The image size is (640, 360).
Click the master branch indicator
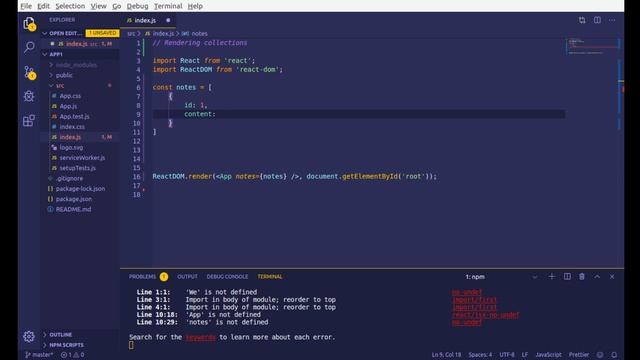tap(39, 355)
